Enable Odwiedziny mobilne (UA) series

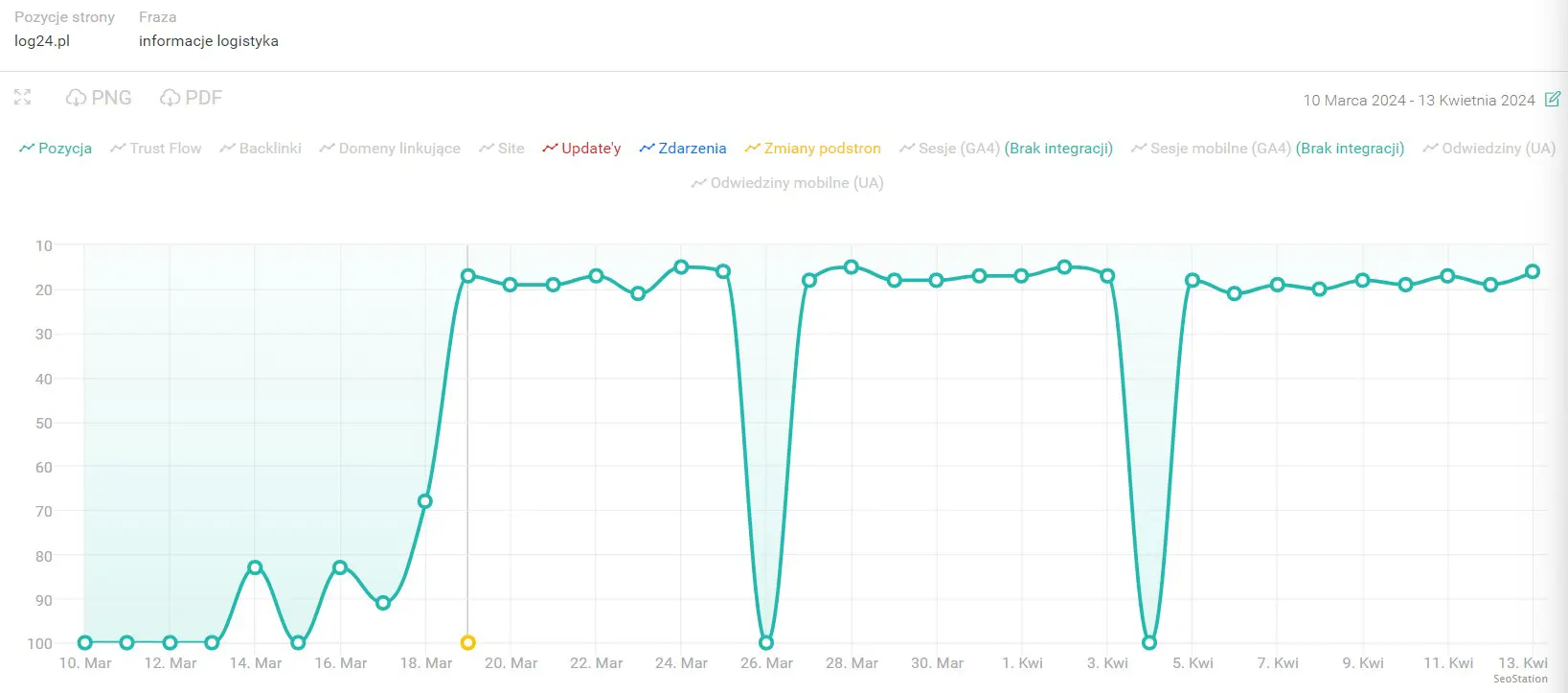[787, 183]
